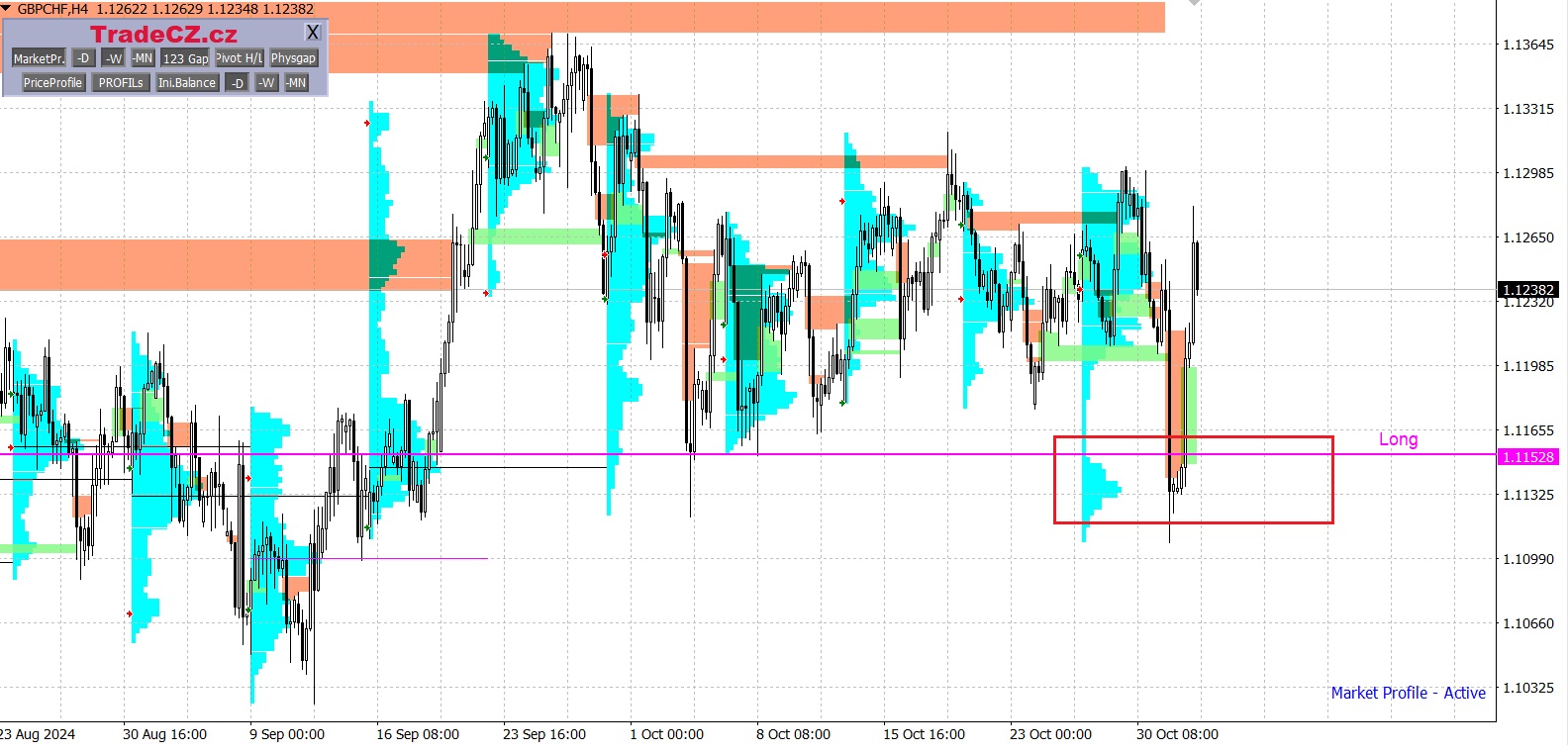
Task: Click the -D button beside MarketPr.
Action: 83,58
